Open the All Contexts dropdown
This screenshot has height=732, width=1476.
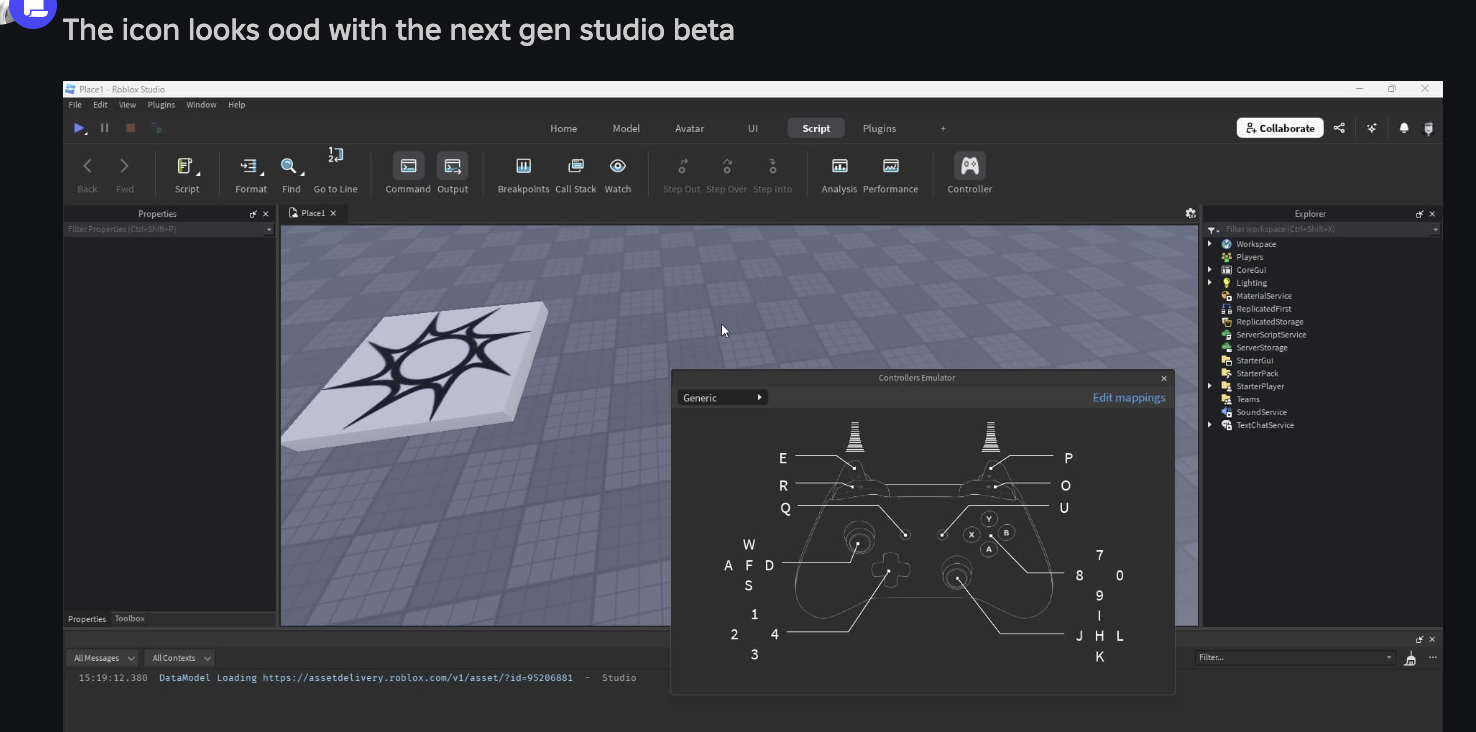[x=180, y=658]
